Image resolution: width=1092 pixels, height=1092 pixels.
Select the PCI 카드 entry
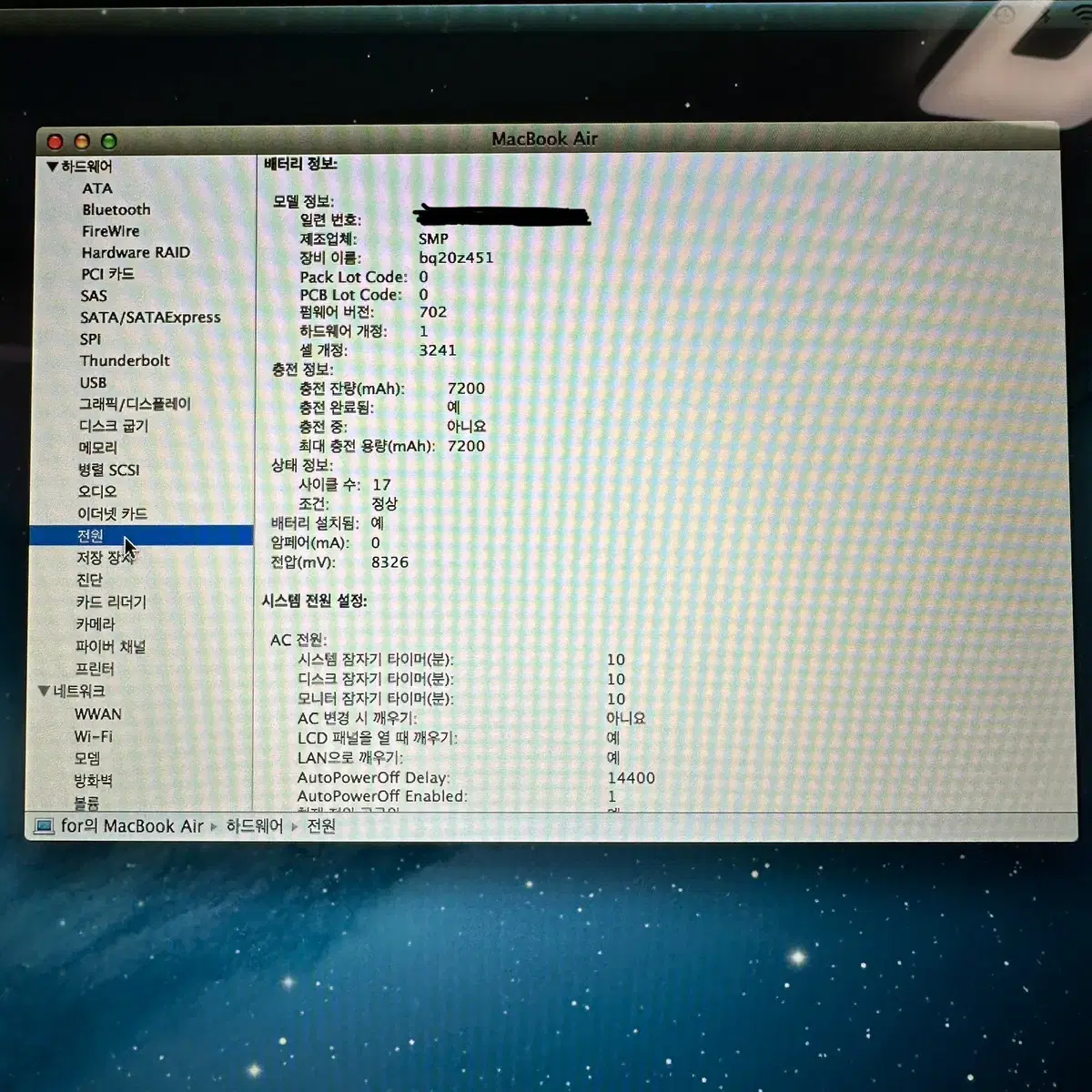pyautogui.click(x=107, y=274)
